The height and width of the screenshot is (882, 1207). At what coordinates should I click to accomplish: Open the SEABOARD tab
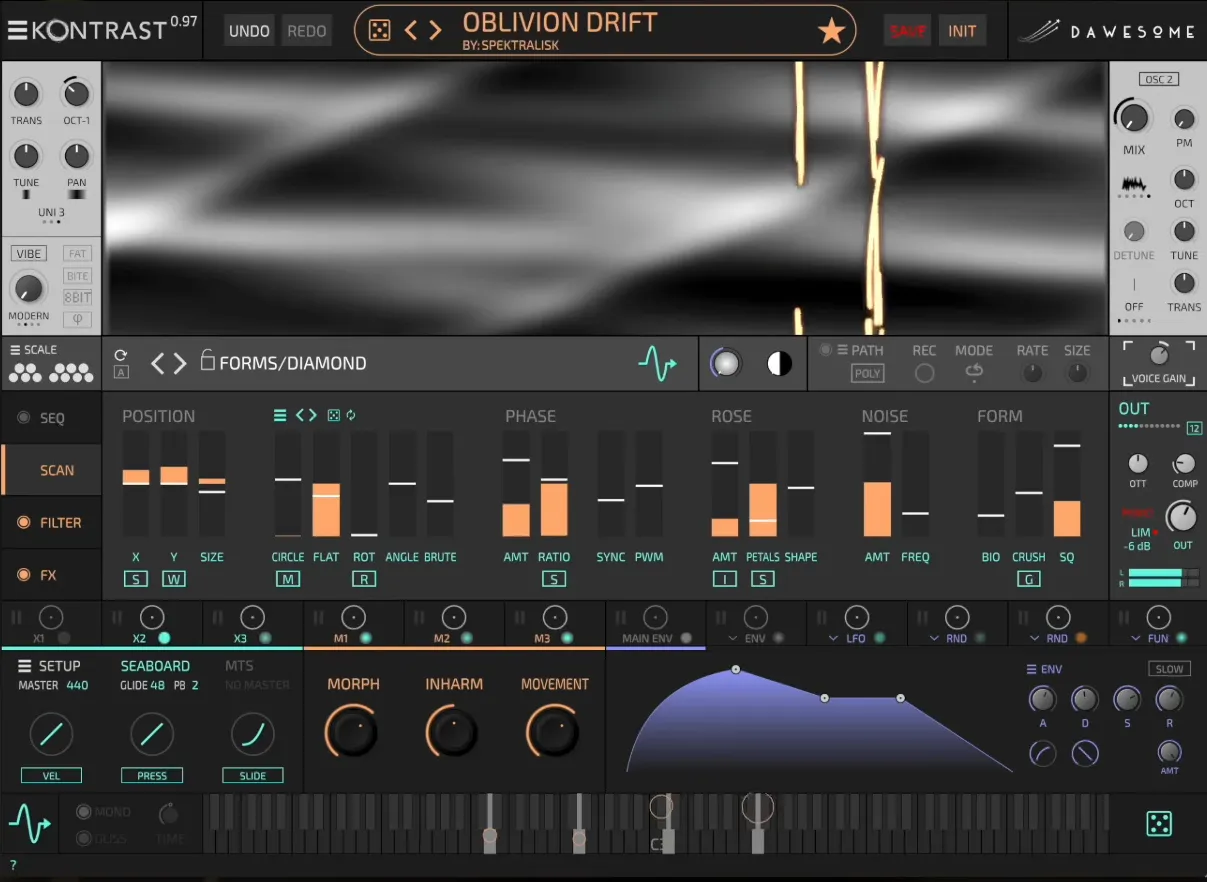click(x=155, y=666)
